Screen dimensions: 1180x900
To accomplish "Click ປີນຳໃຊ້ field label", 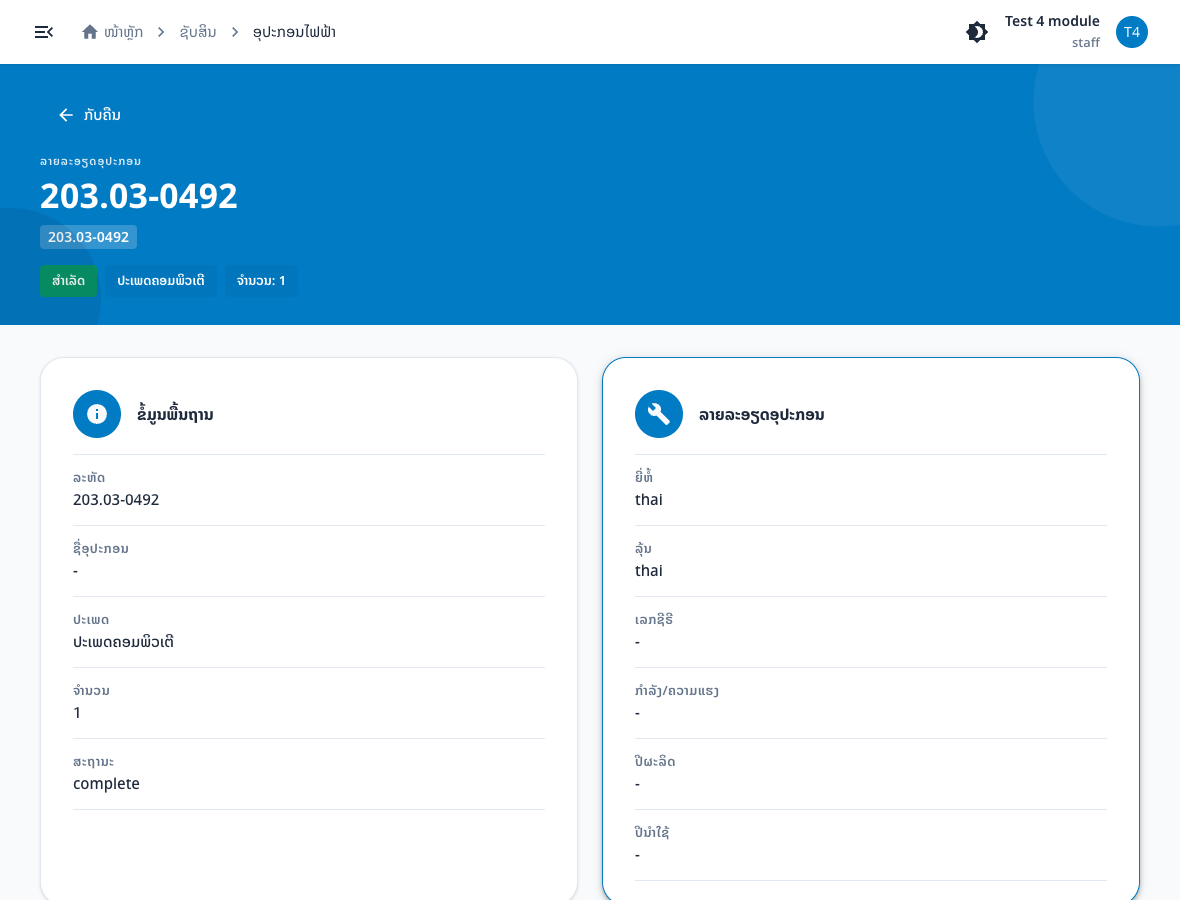I will [x=652, y=832].
